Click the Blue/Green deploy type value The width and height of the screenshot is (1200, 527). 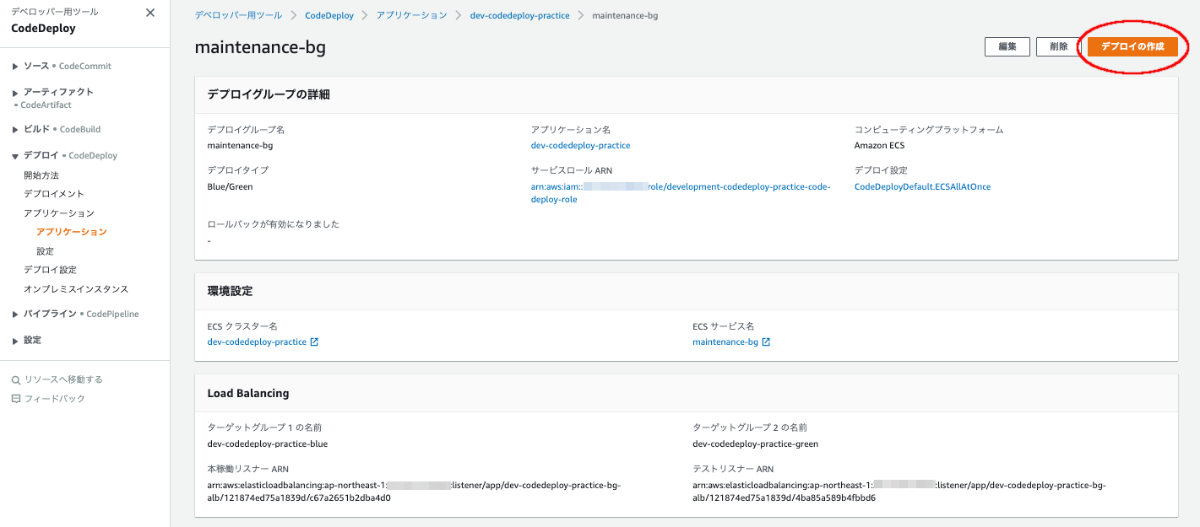[230, 187]
